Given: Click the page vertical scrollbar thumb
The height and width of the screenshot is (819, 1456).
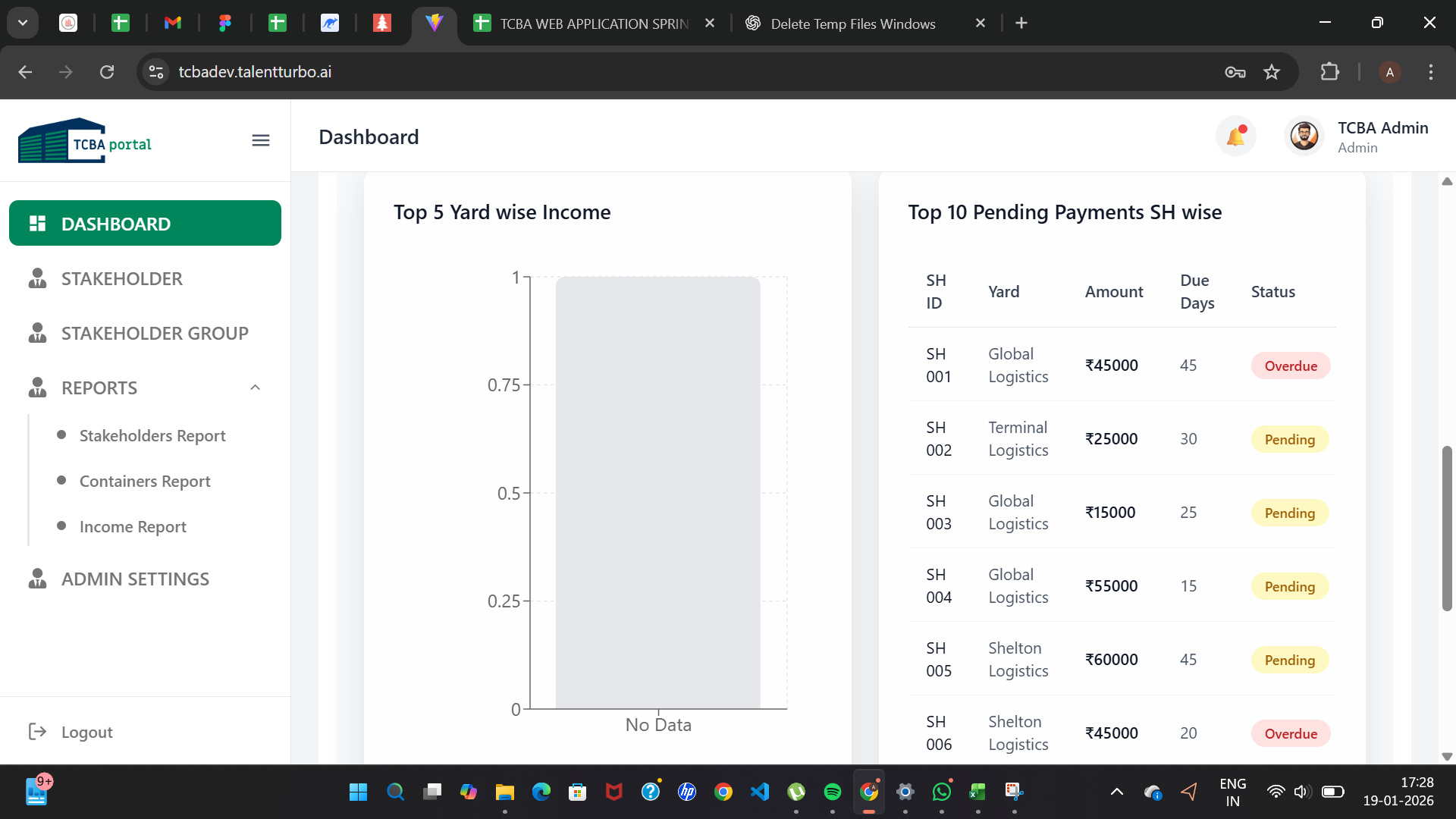Looking at the screenshot, I should tap(1447, 529).
